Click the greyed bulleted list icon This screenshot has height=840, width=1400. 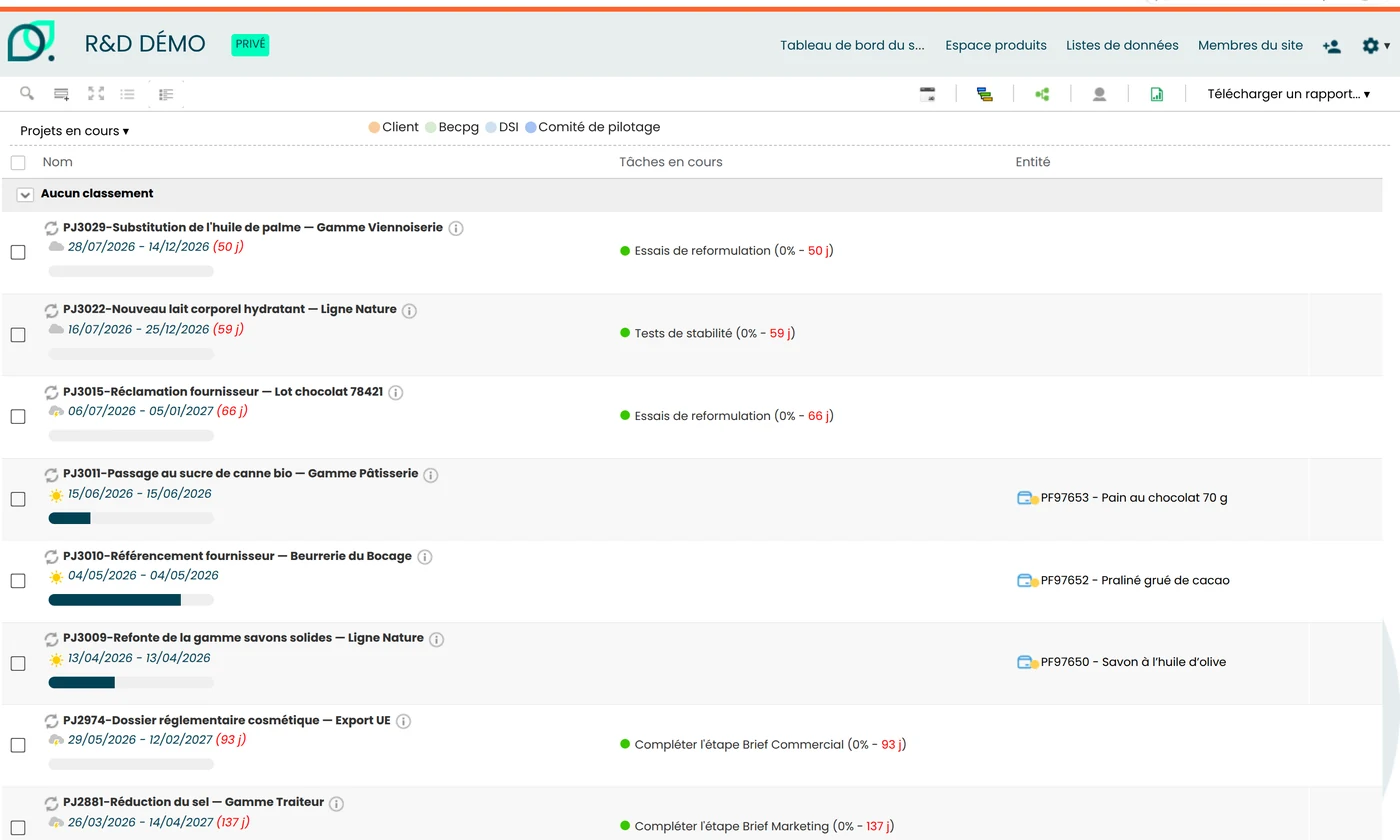pyautogui.click(x=128, y=94)
